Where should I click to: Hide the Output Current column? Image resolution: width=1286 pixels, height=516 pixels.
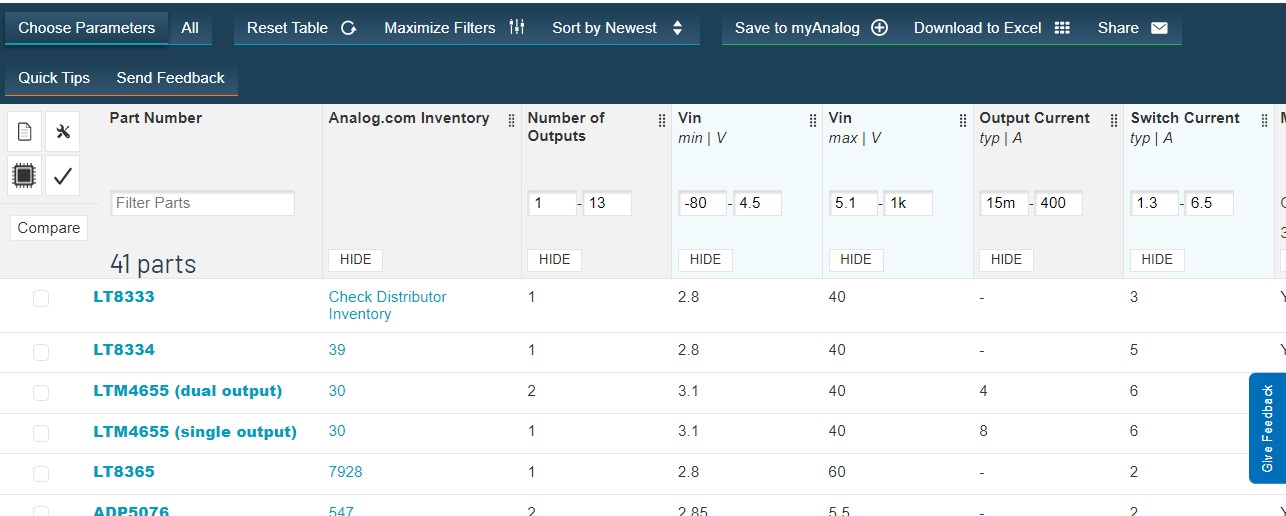coord(1006,259)
